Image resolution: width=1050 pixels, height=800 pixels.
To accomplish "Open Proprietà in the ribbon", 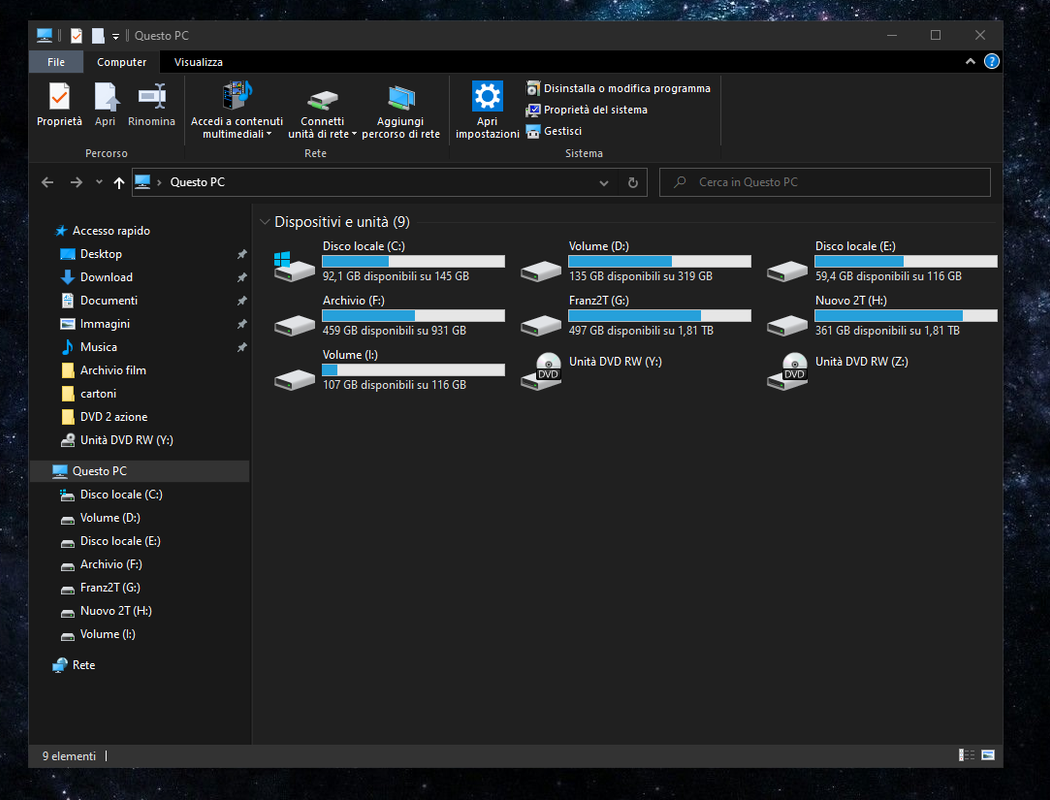I will 59,104.
